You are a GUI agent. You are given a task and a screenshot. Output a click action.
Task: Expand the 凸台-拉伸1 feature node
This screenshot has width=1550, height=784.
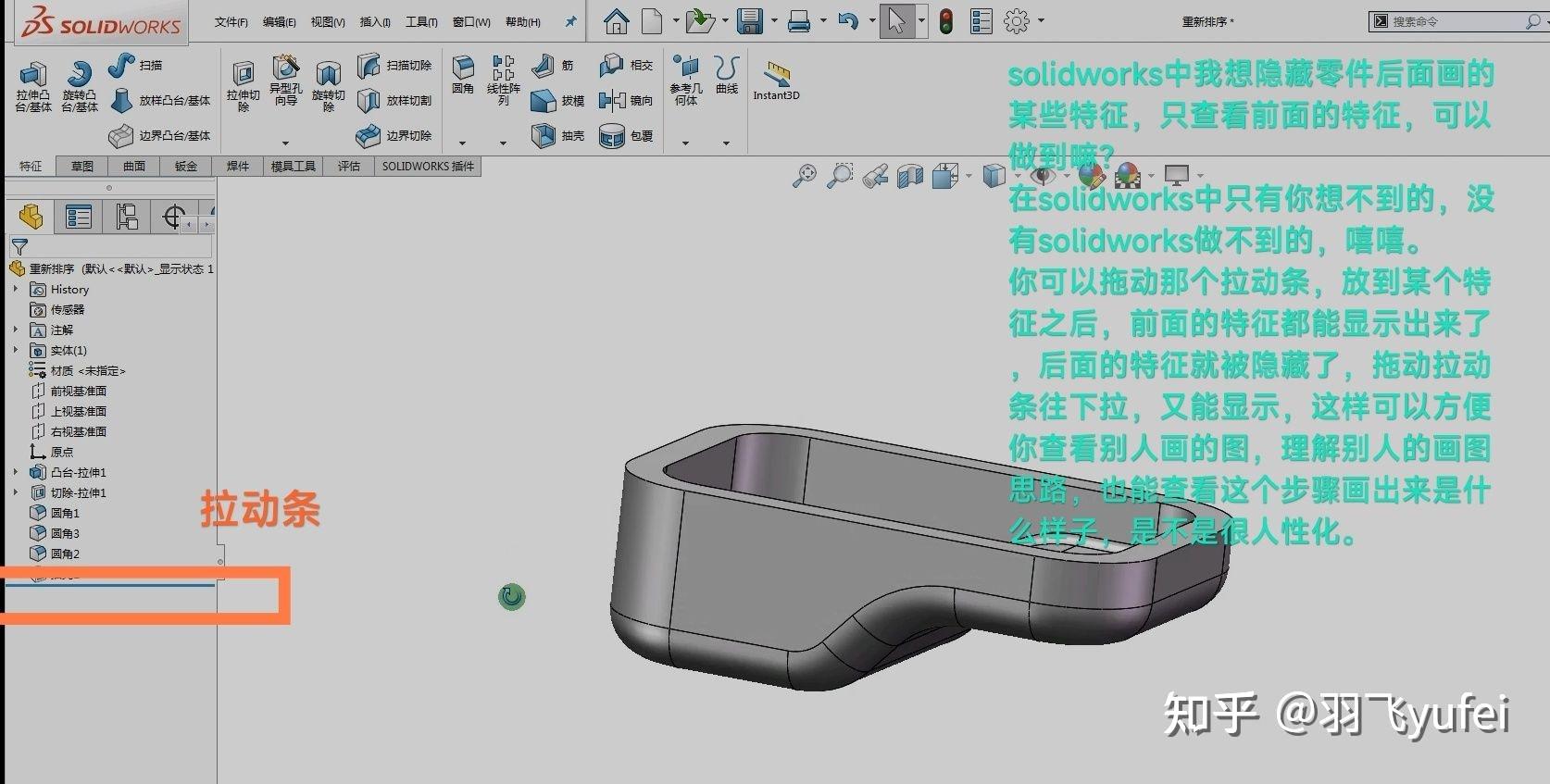tap(16, 472)
